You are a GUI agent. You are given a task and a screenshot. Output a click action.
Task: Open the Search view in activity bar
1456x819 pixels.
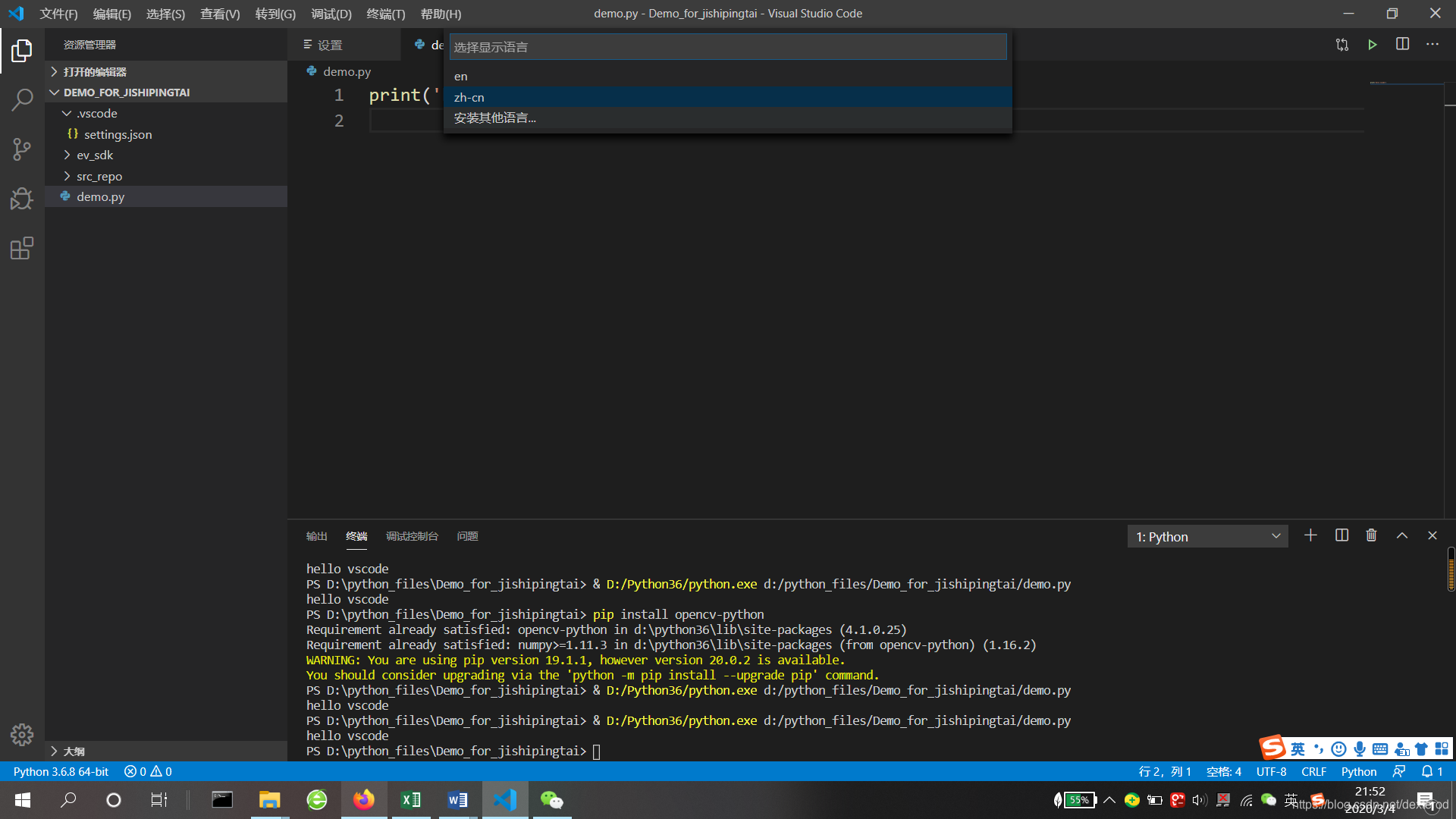(22, 99)
